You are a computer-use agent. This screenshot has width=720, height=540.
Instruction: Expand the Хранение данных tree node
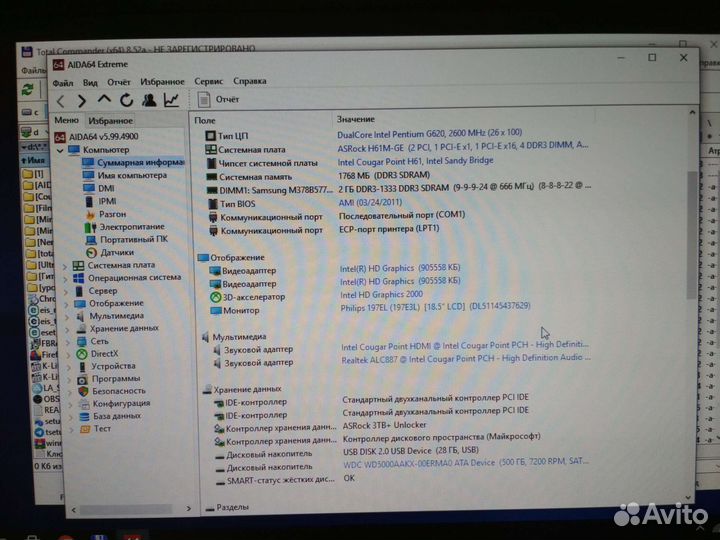tap(68, 329)
